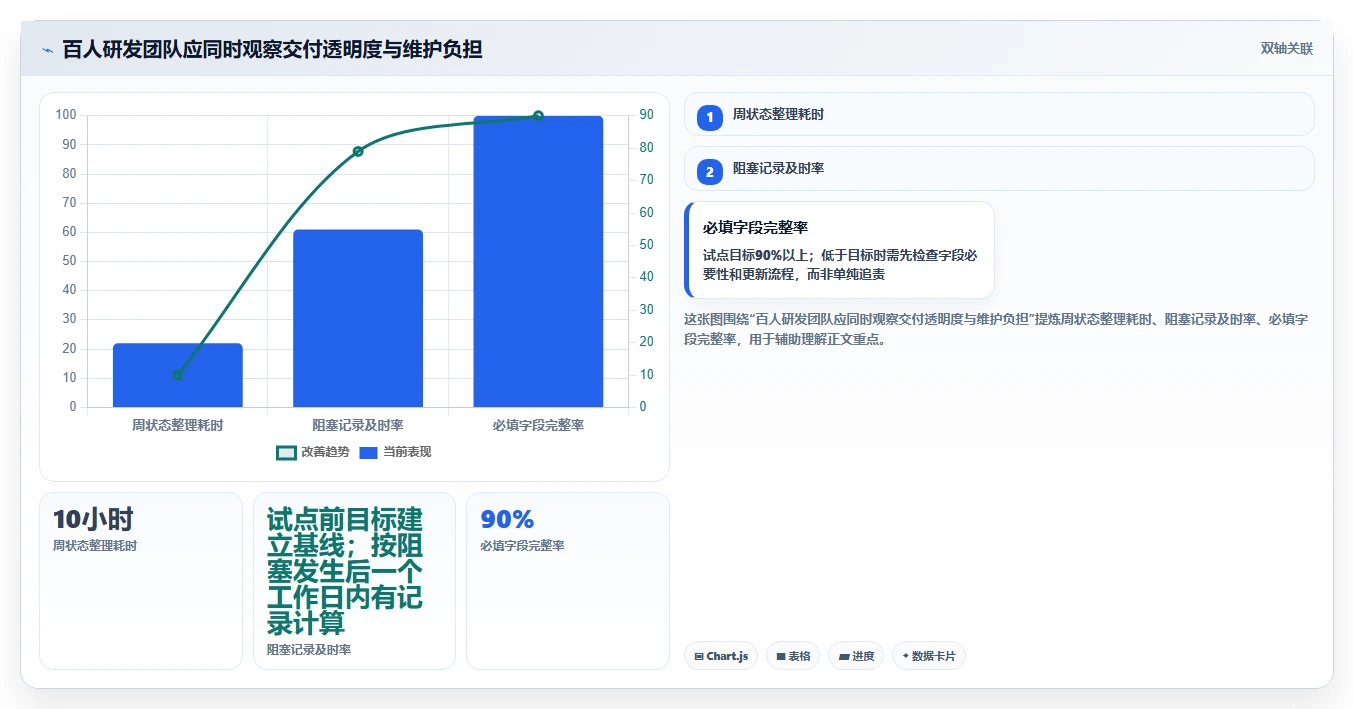Viewport: 1354px width, 709px height.
Task: Click the lightning icon beside the title
Action: point(47,49)
